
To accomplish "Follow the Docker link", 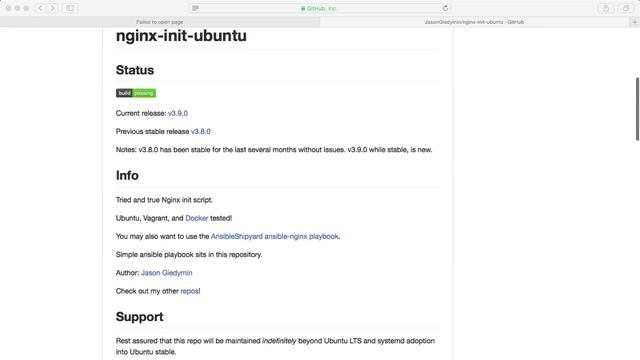I will [197, 218].
